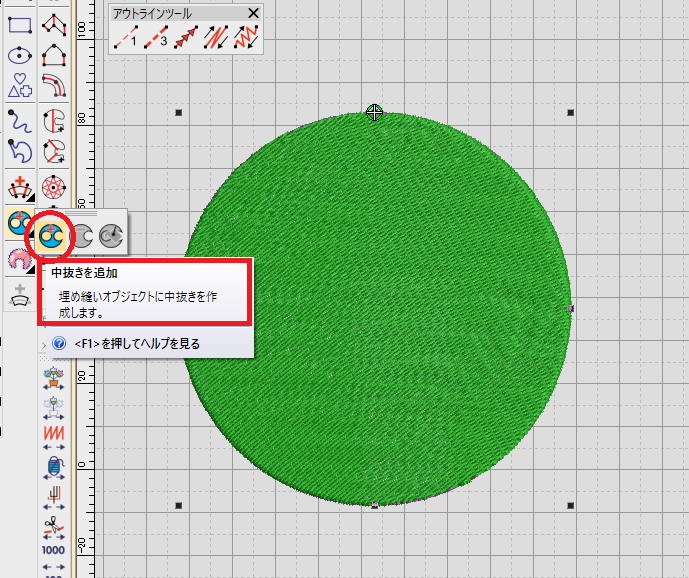Screen dimensions: 689x578
Task: Select the satin line outline tool
Action: [x=216, y=36]
